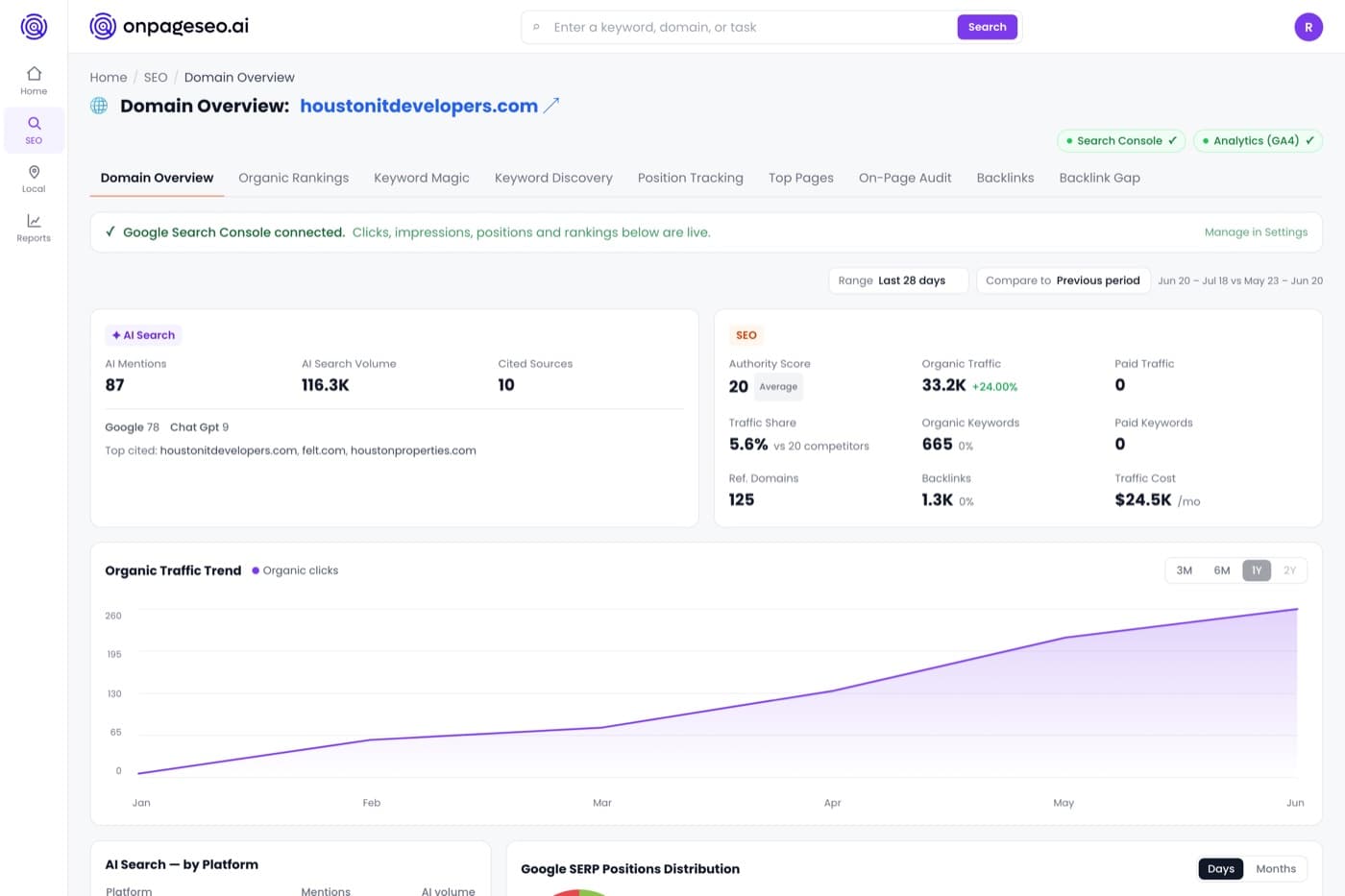Switch to the Top Pages tab
Image resolution: width=1345 pixels, height=896 pixels.
click(800, 178)
